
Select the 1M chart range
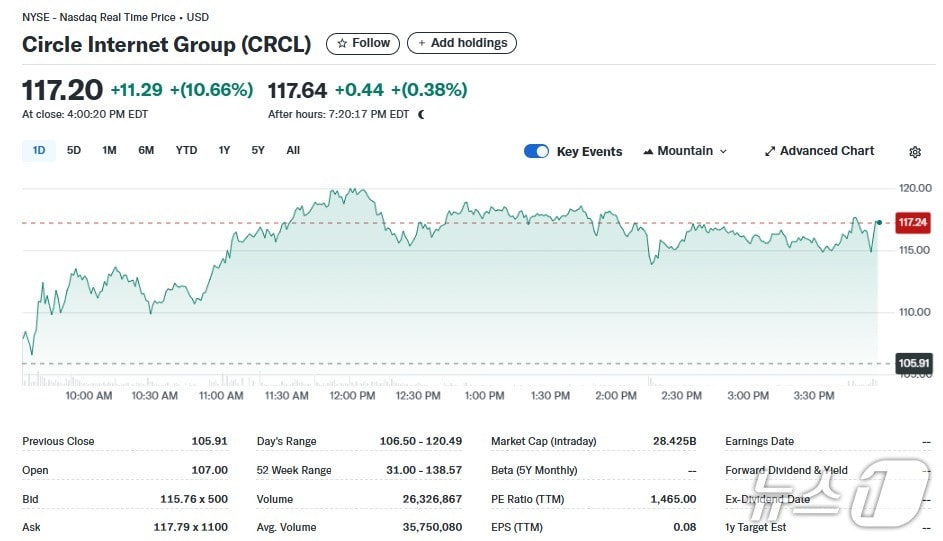[109, 150]
